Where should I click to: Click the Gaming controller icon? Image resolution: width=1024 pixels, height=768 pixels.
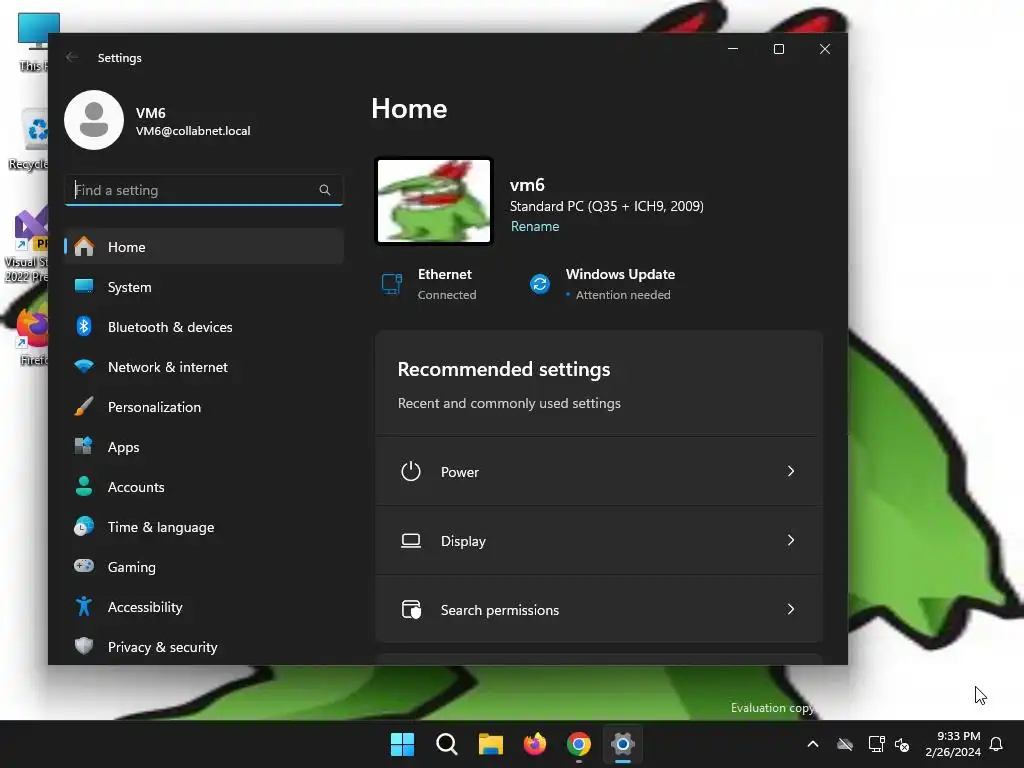[x=84, y=566]
